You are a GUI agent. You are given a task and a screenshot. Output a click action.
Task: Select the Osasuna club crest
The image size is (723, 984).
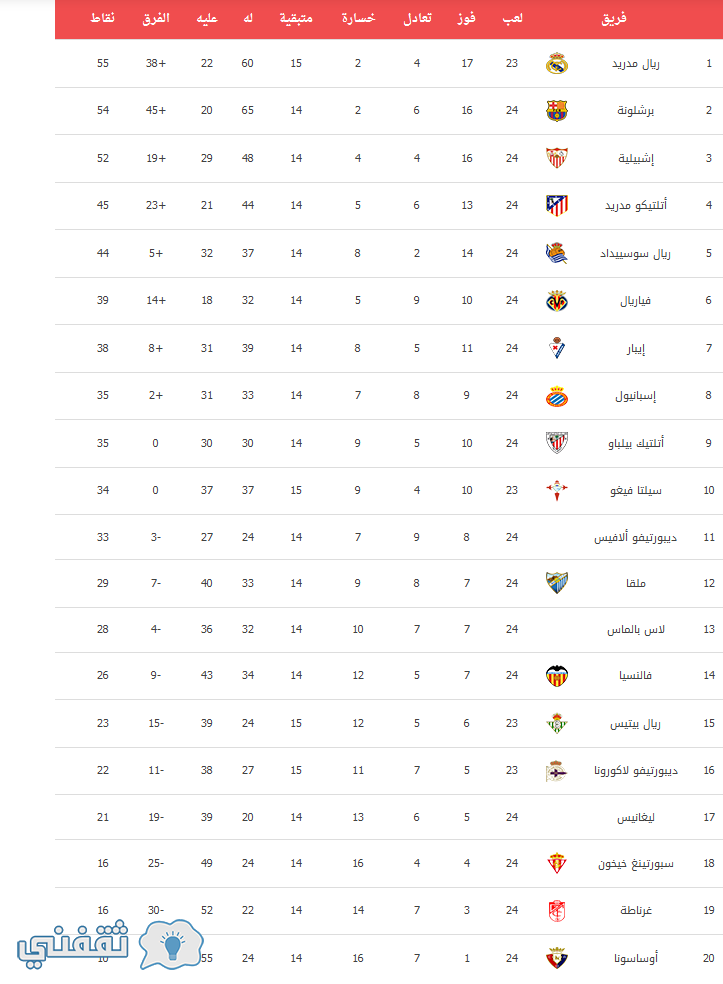click(x=557, y=958)
